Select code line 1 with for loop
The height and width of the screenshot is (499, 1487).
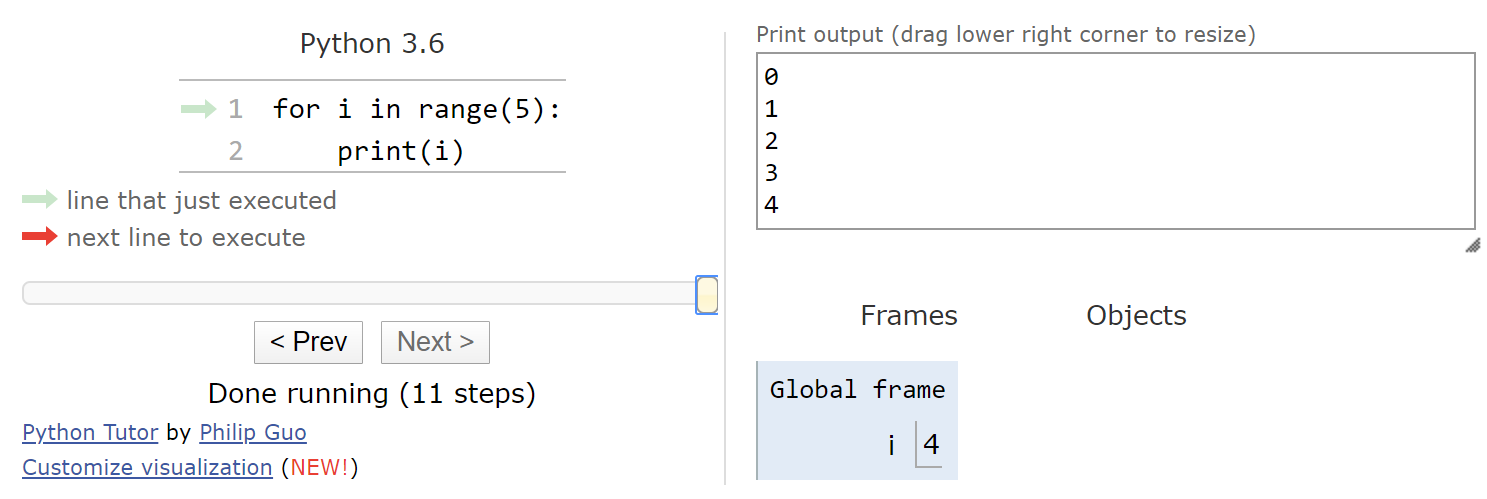[417, 109]
